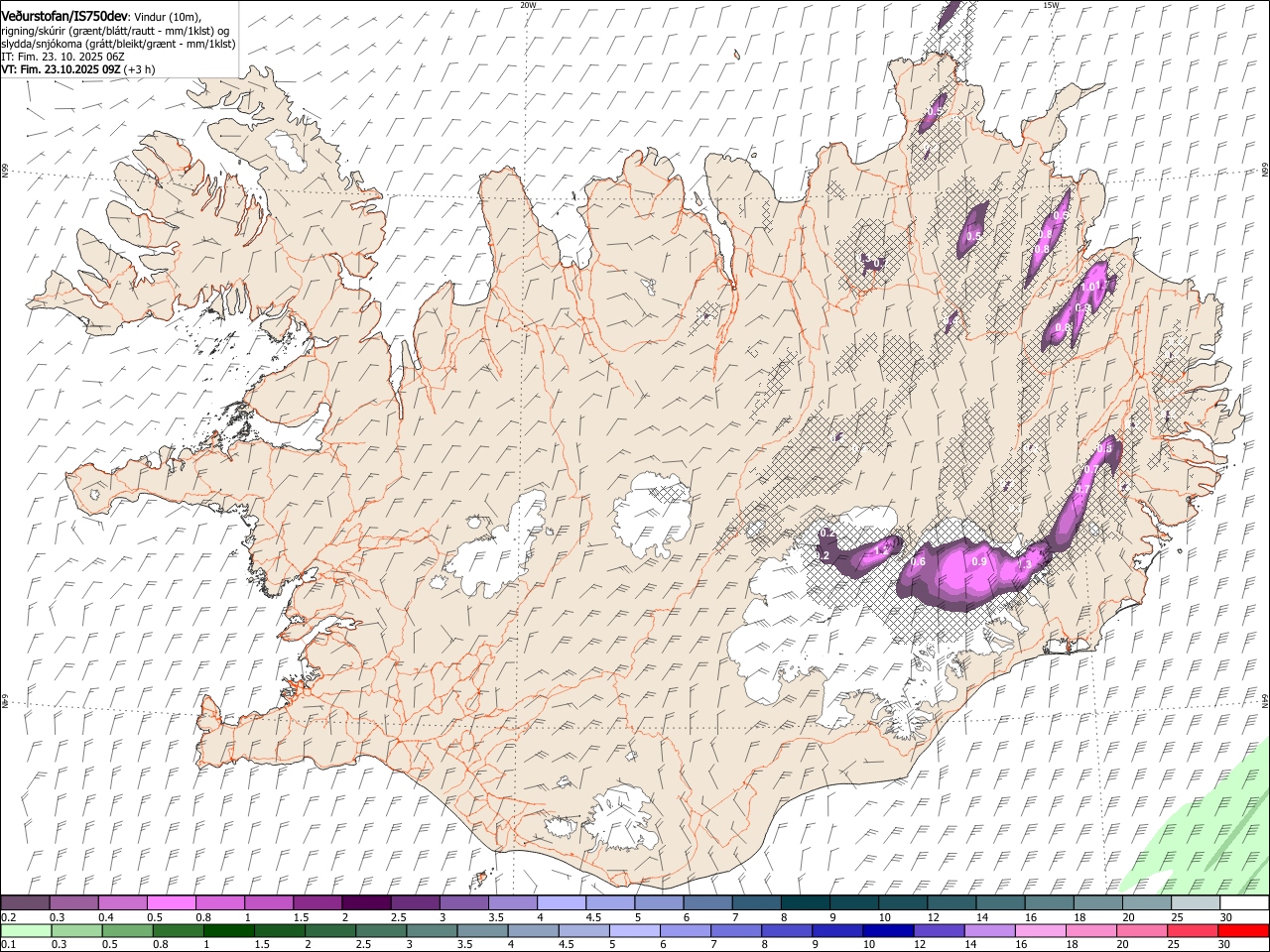
Task: Select the lightest green 0.1–0.3 bottom-scale swatch
Action: click(27, 930)
